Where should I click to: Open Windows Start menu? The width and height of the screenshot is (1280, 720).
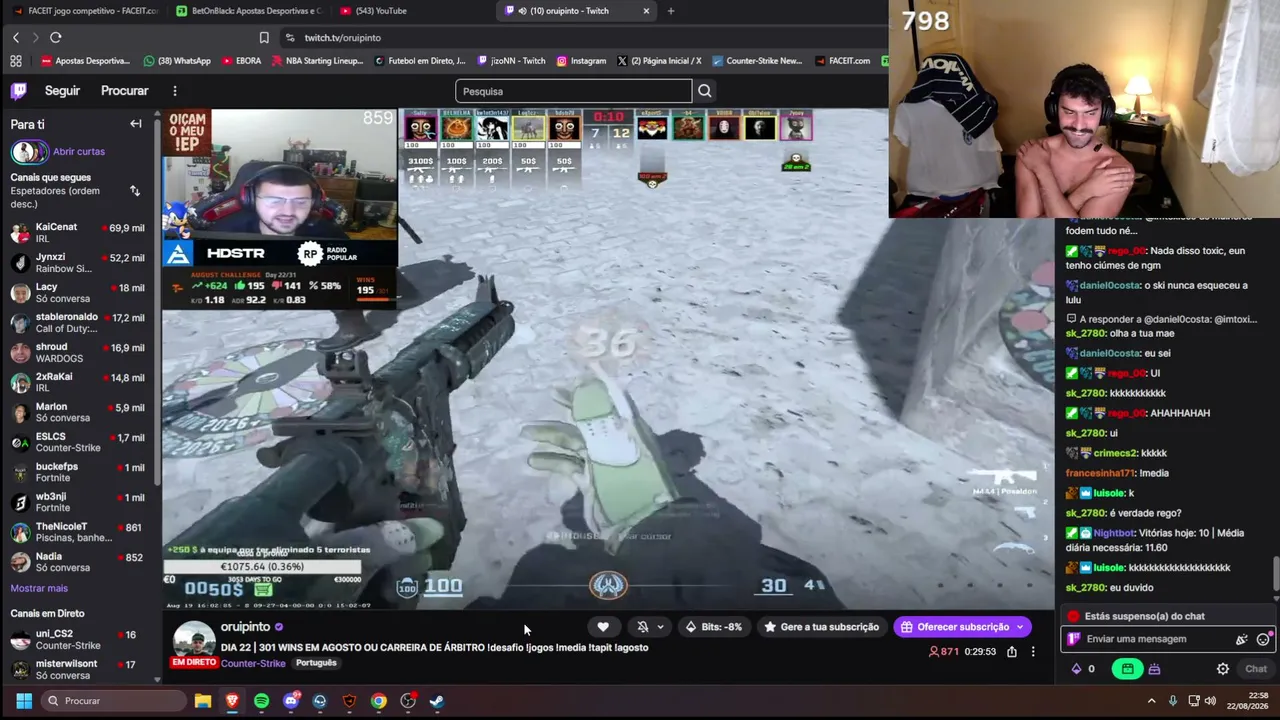pyautogui.click(x=24, y=701)
